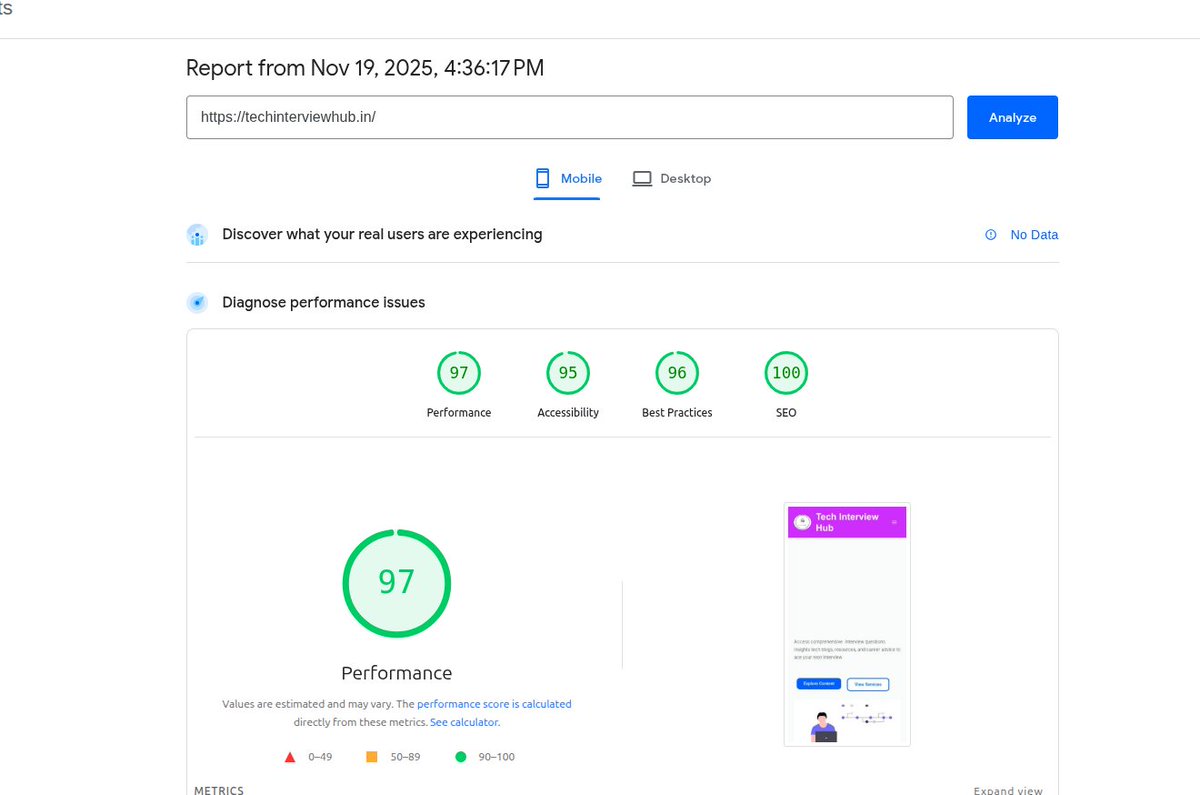The width and height of the screenshot is (1200, 795).
Task: Click the Tech Interview Hub page thumbnail
Action: 847,623
